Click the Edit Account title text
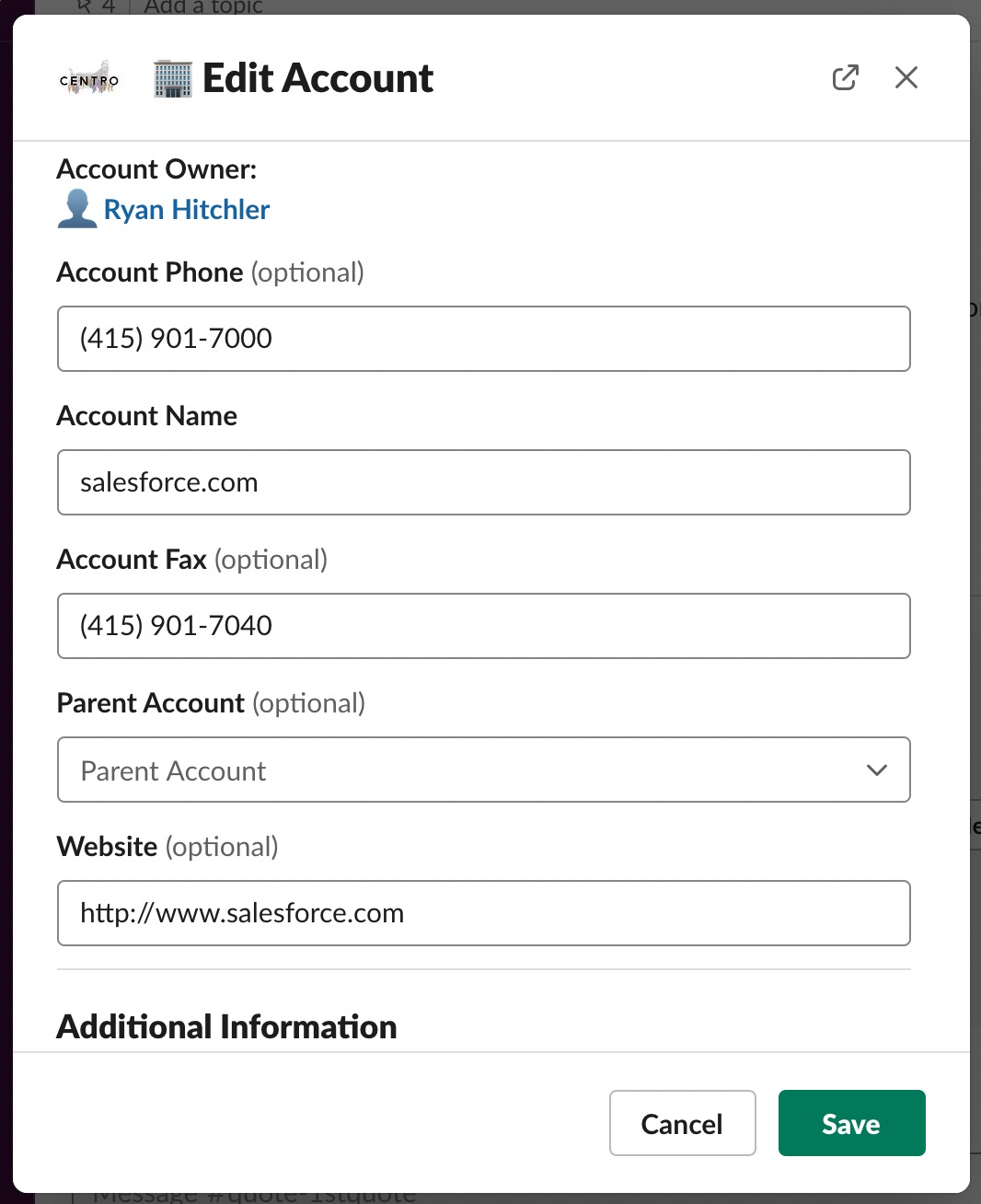The image size is (981, 1204). 317,78
